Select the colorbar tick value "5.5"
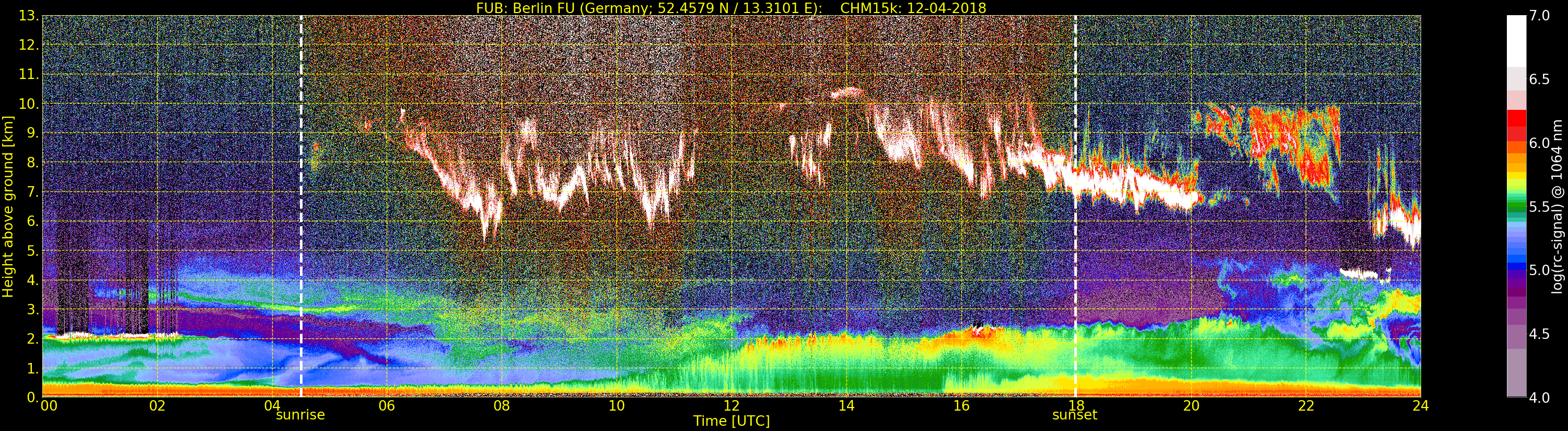Screen dimensions: 1568x431 pyautogui.click(x=1540, y=207)
